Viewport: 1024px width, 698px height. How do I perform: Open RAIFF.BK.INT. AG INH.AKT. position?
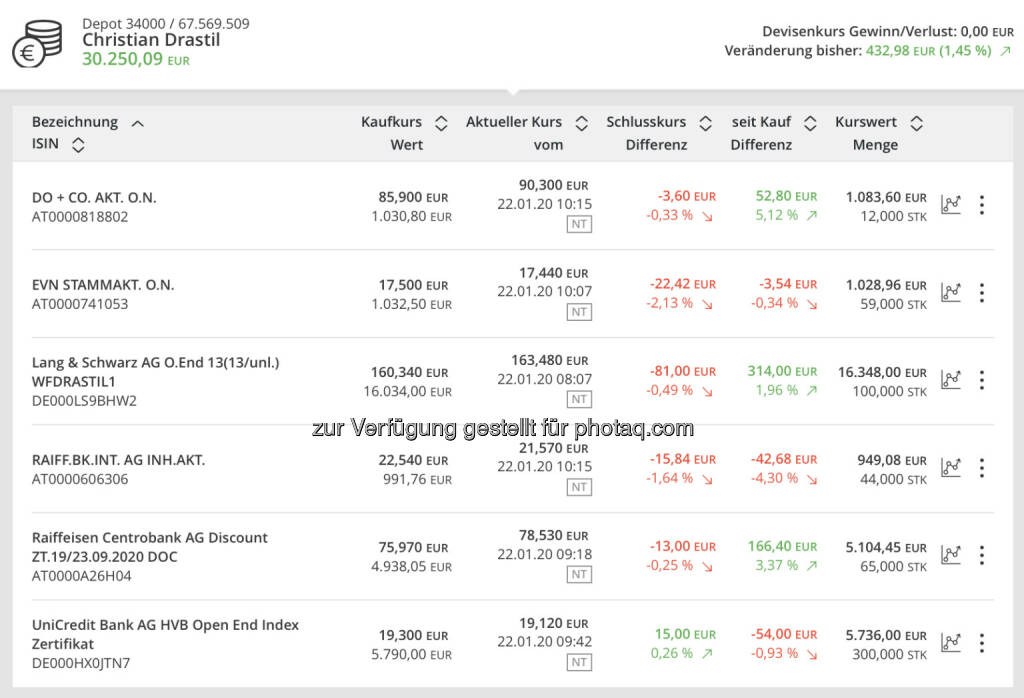tap(118, 460)
